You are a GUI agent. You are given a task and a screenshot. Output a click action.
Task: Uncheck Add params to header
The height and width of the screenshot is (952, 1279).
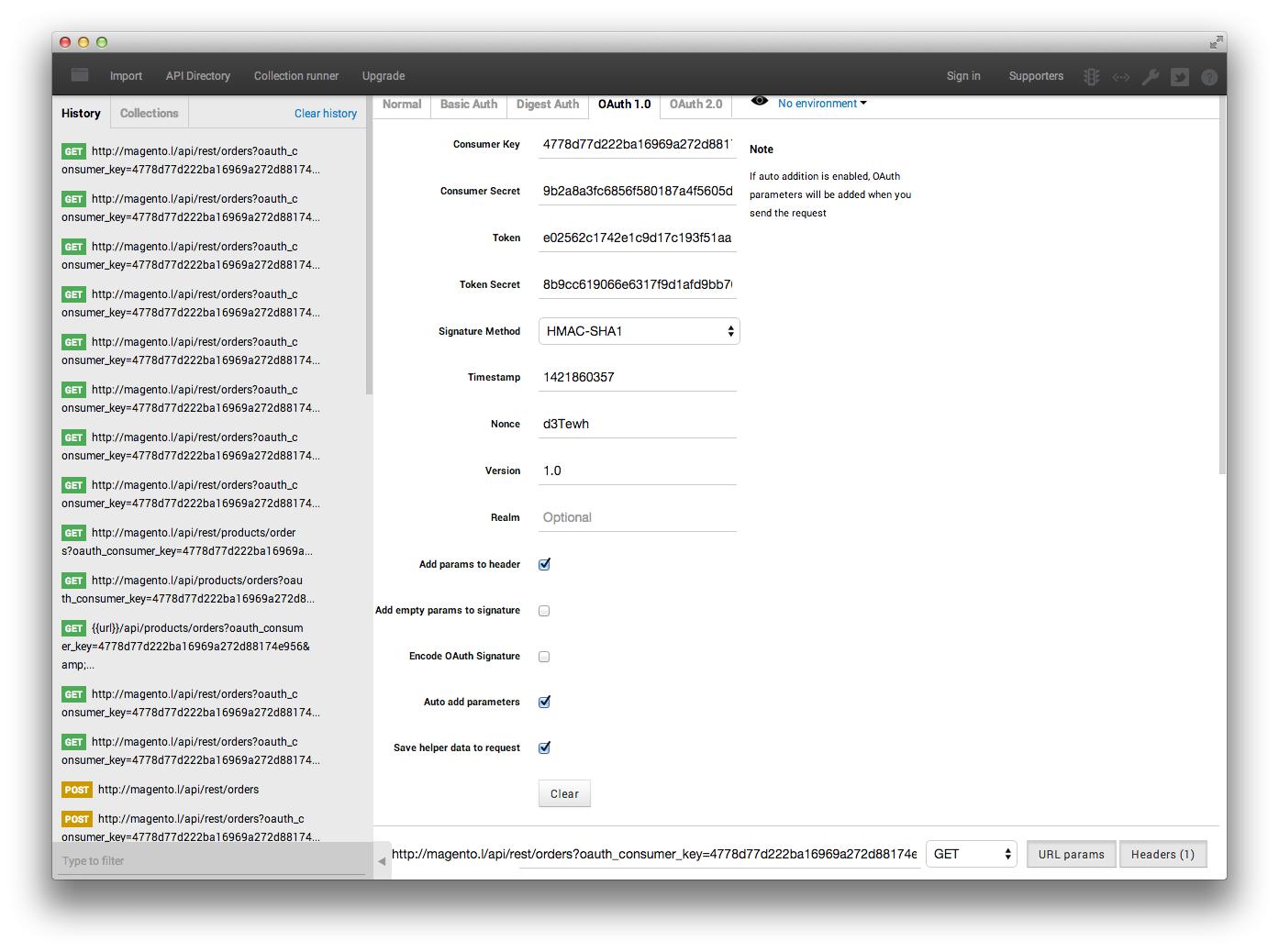pyautogui.click(x=544, y=564)
